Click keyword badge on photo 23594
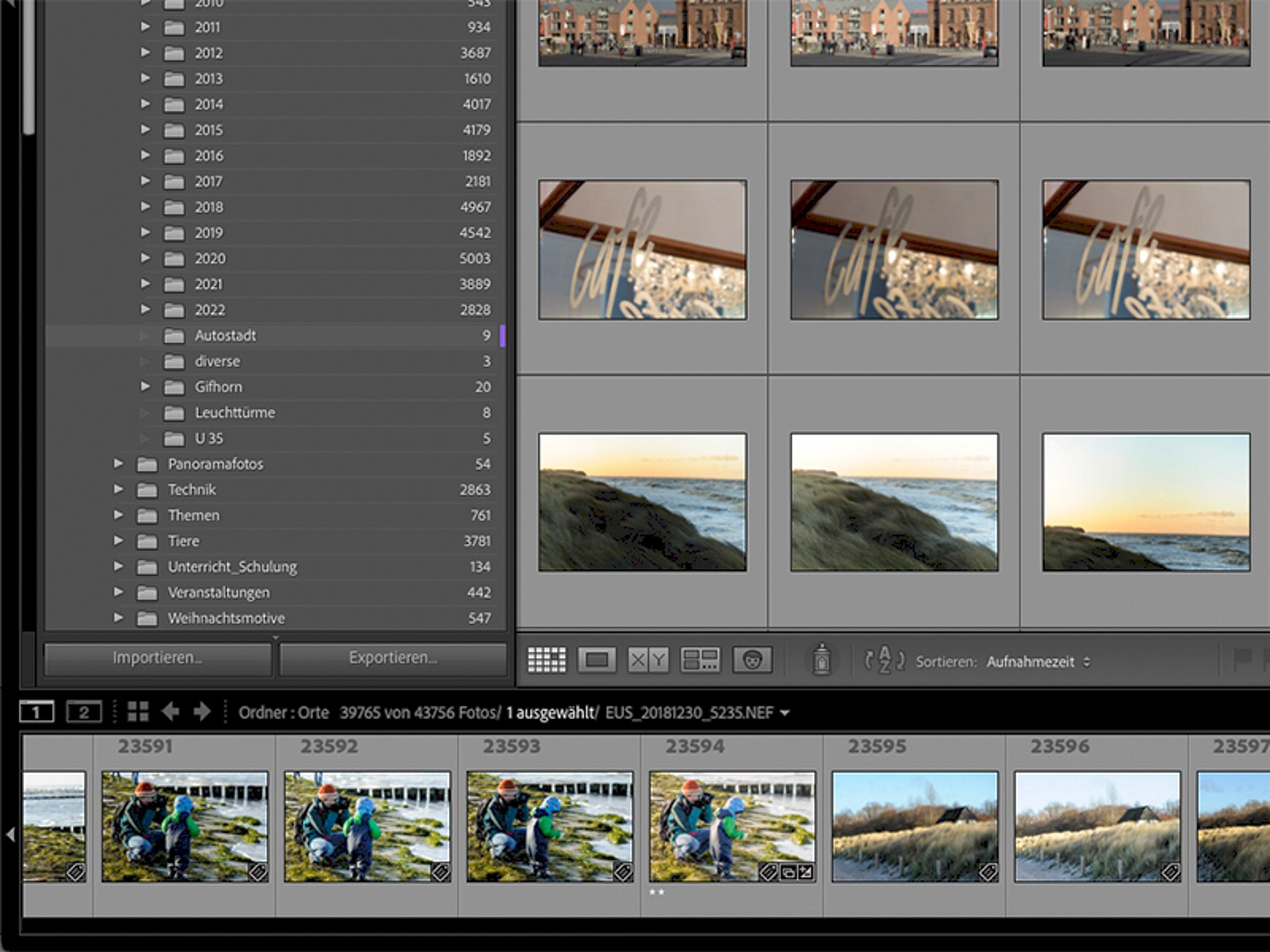 pos(768,873)
